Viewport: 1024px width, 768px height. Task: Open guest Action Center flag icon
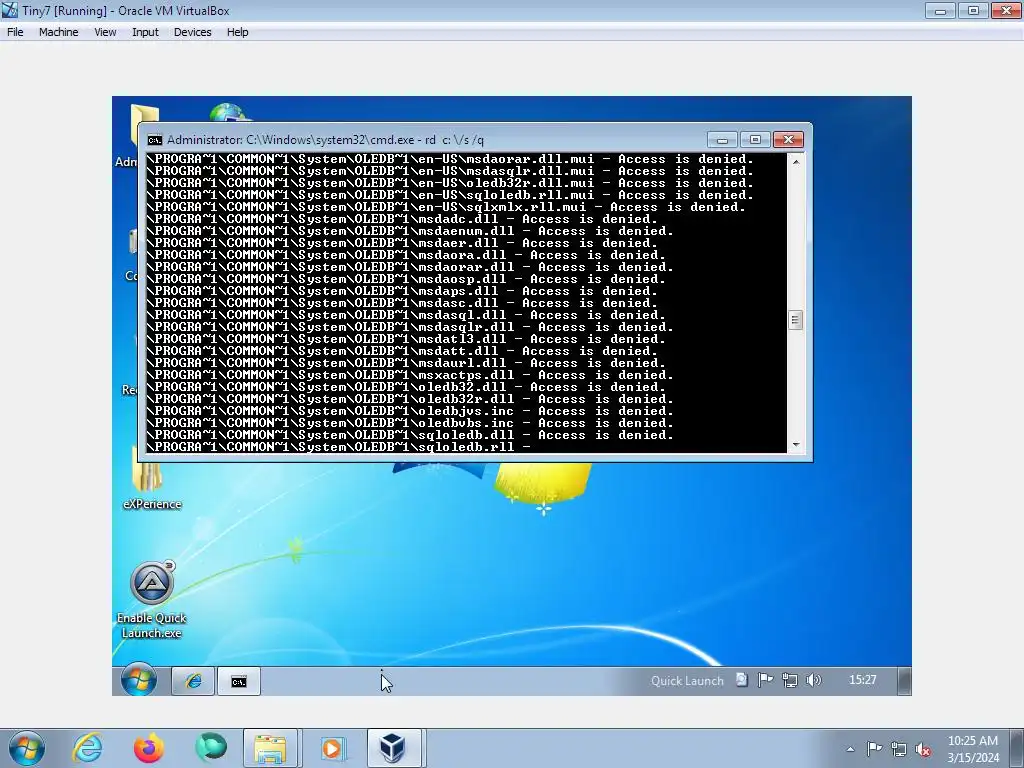pos(765,680)
